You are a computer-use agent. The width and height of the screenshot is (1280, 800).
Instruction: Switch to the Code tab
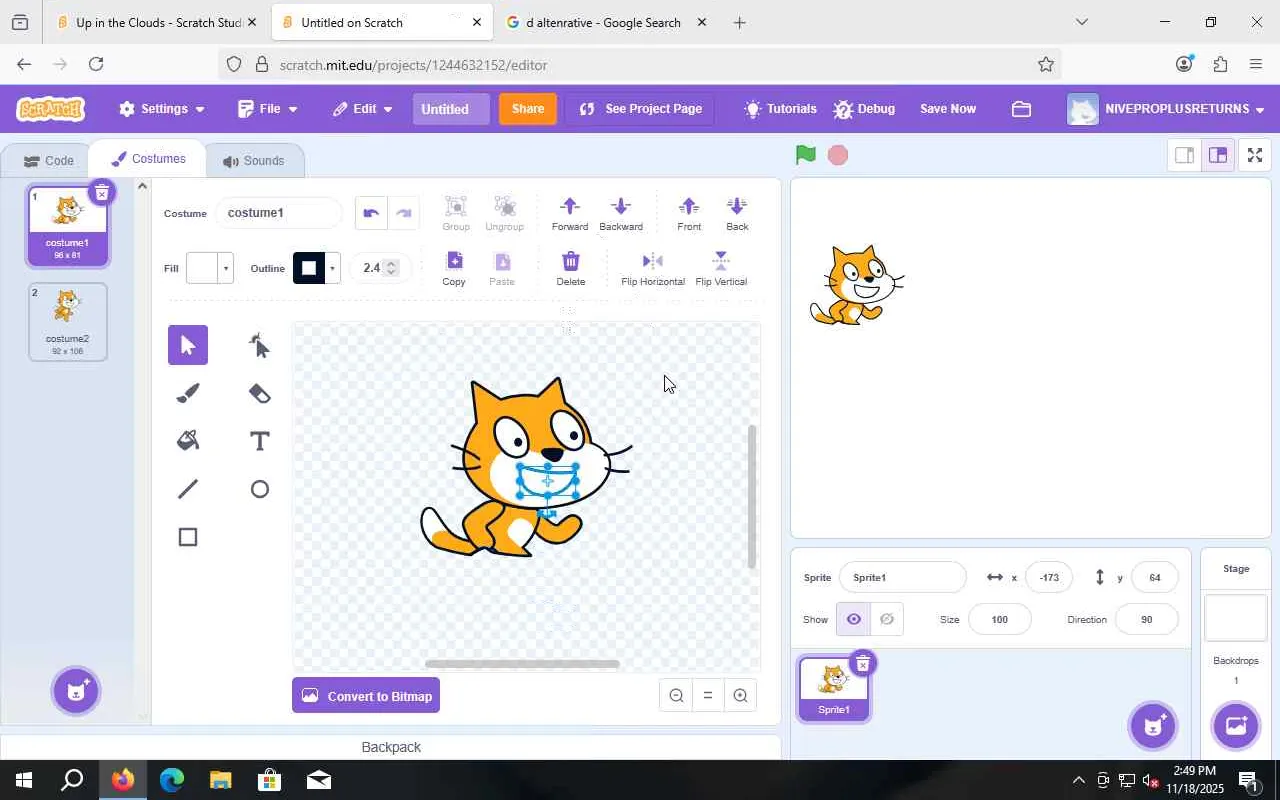coord(49,161)
